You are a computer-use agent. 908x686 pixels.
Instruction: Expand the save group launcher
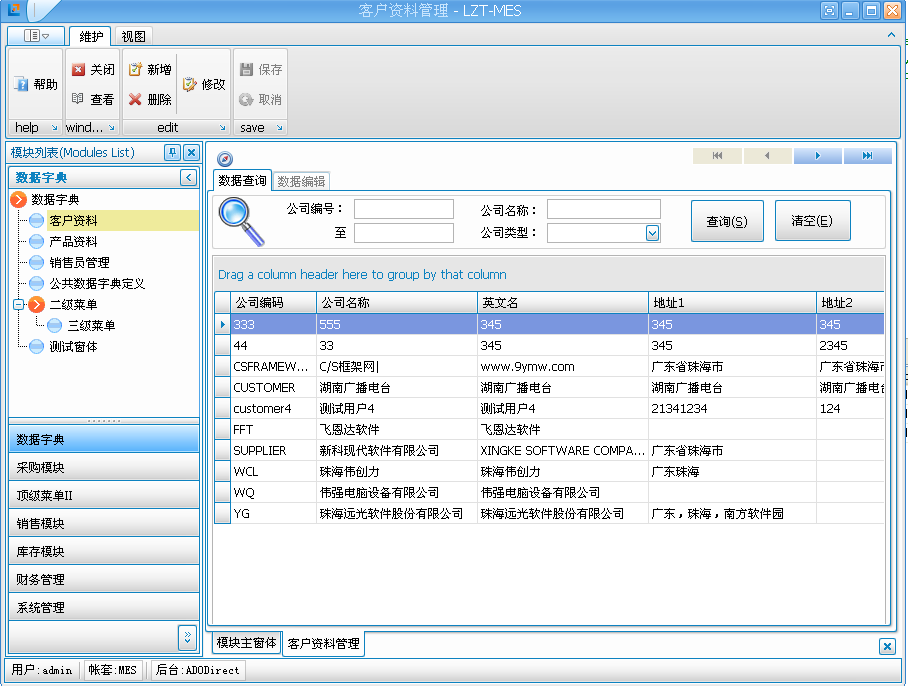[x=279, y=127]
